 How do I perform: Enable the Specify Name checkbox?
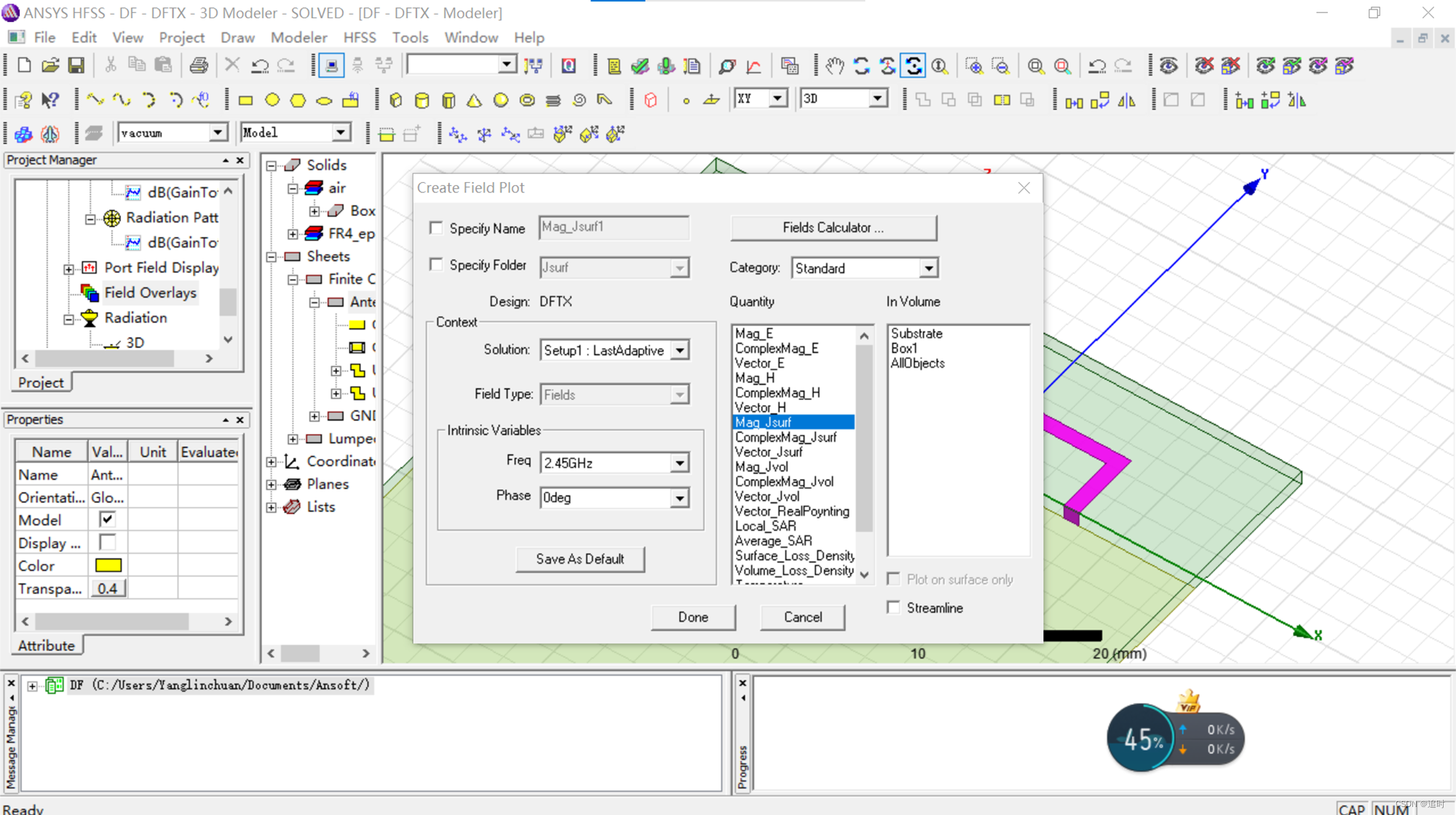(x=436, y=228)
